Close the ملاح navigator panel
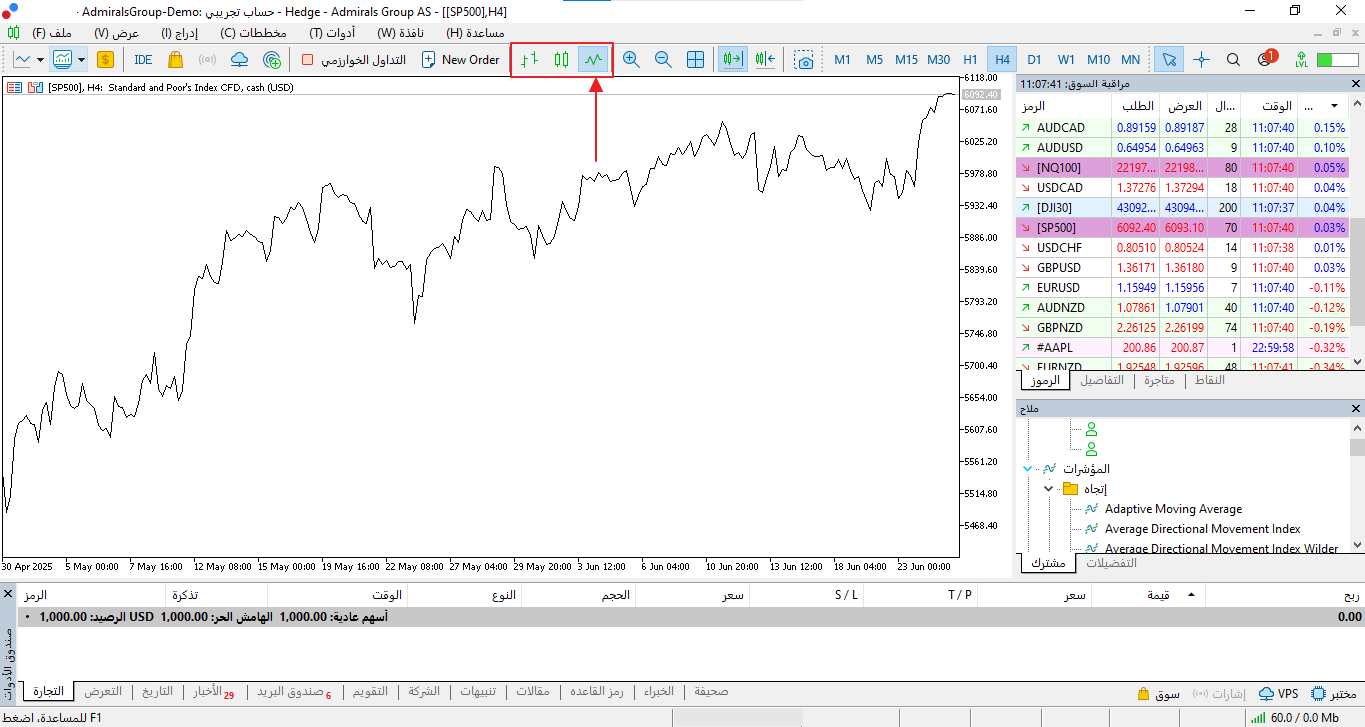1365x727 pixels. (1356, 409)
